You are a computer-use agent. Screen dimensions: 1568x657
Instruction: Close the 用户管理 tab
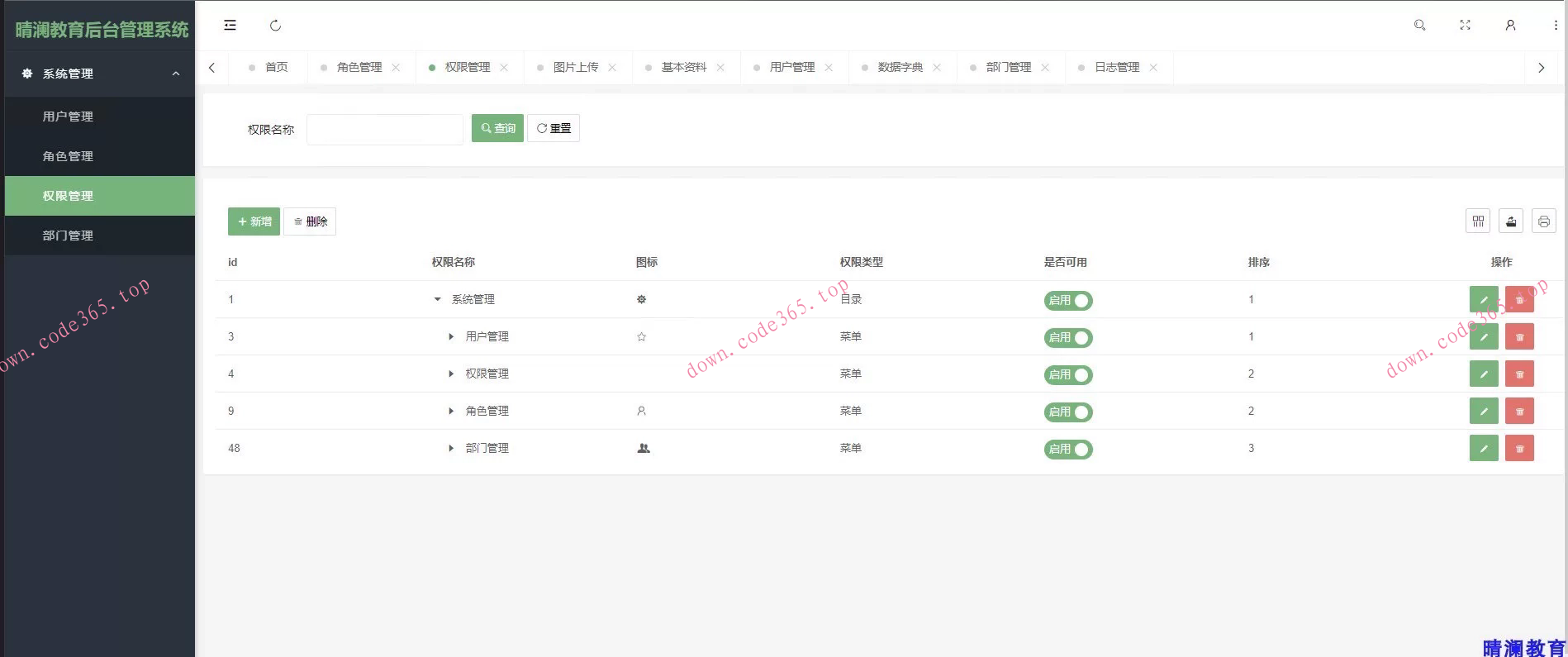pos(829,68)
